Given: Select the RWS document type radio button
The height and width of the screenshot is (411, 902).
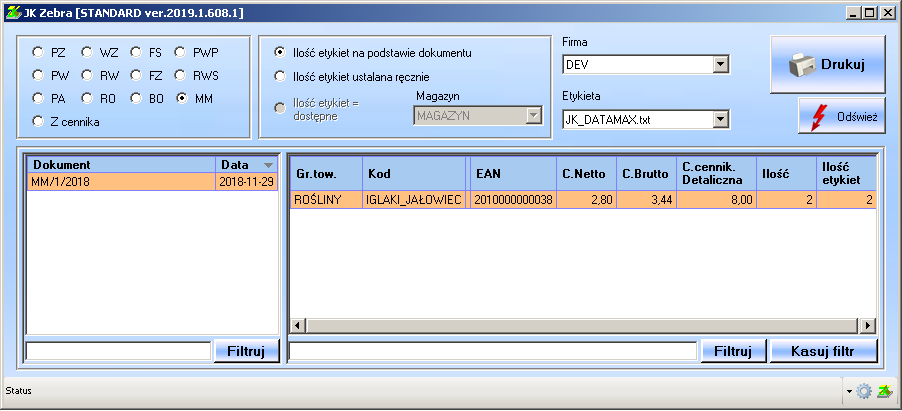Looking at the screenshot, I should click(182, 75).
